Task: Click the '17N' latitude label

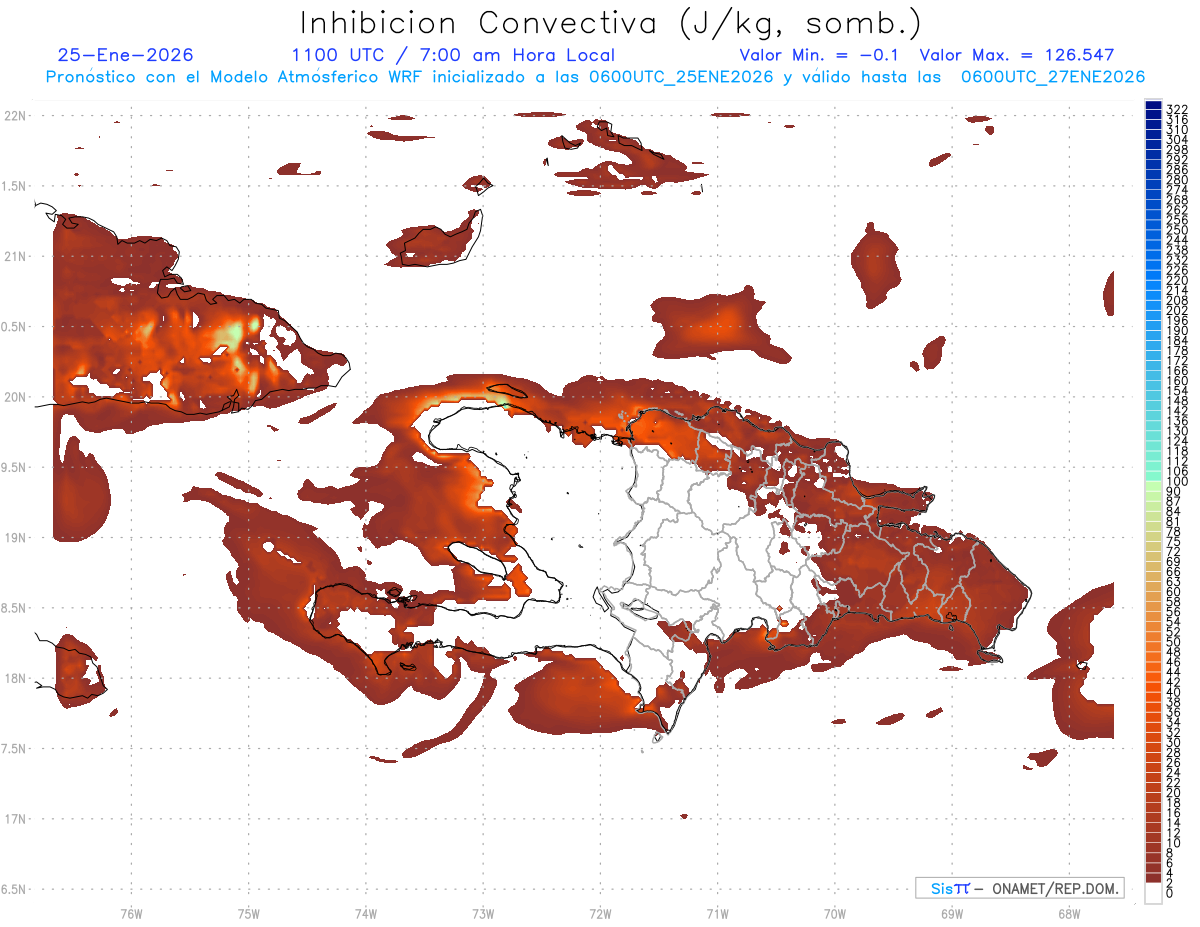Action: pyautogui.click(x=15, y=819)
